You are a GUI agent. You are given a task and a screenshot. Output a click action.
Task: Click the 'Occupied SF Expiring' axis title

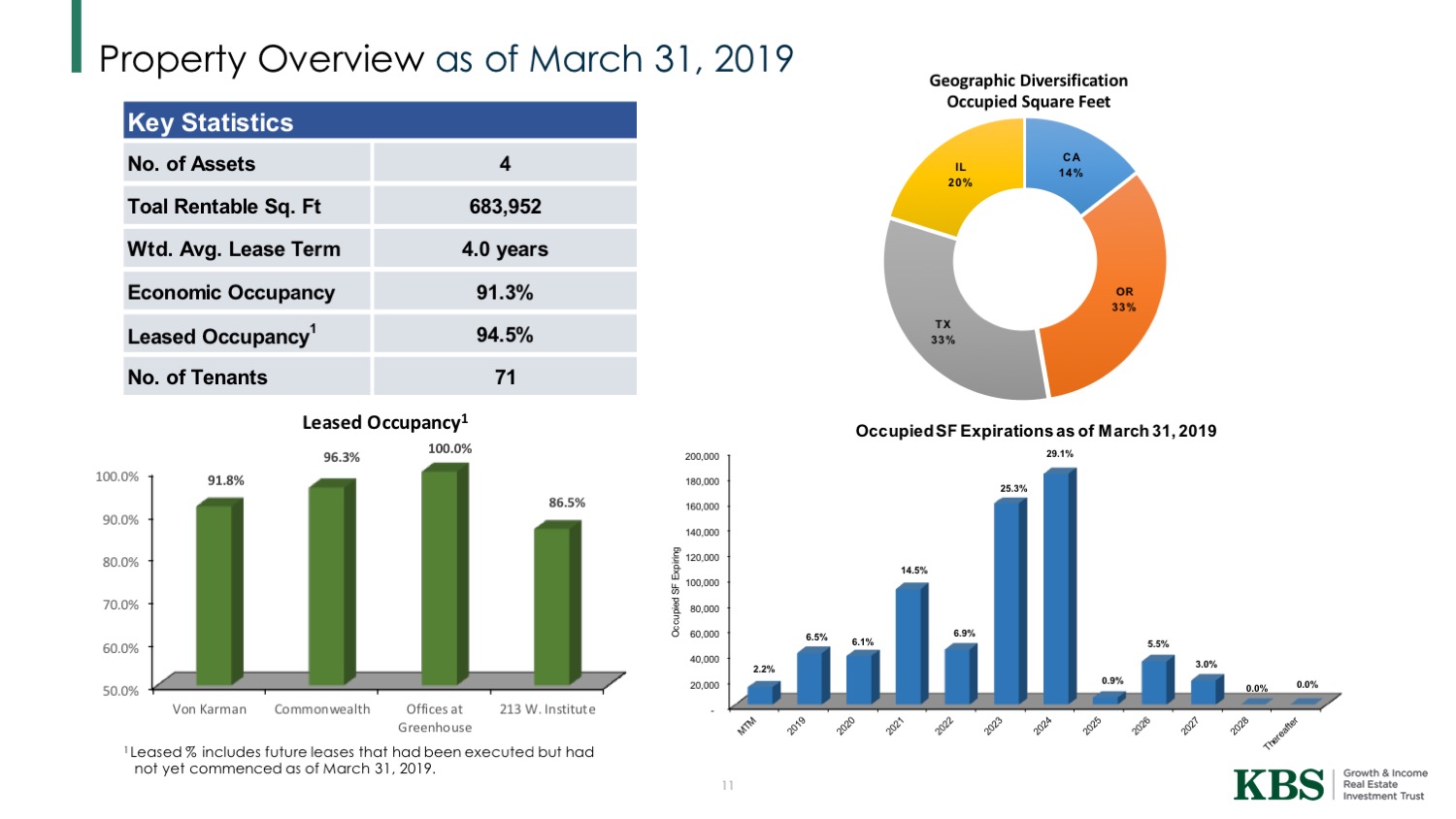[x=677, y=592]
